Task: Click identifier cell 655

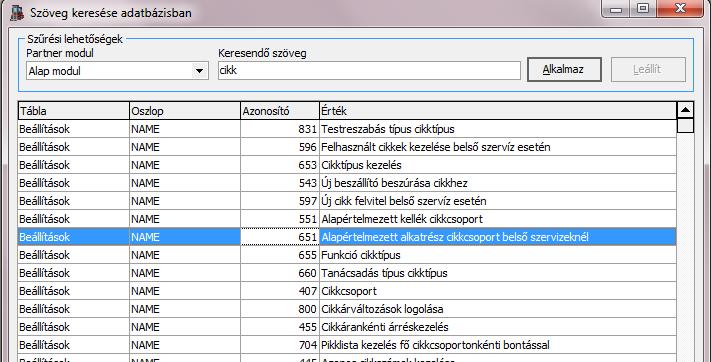Action: click(x=280, y=255)
